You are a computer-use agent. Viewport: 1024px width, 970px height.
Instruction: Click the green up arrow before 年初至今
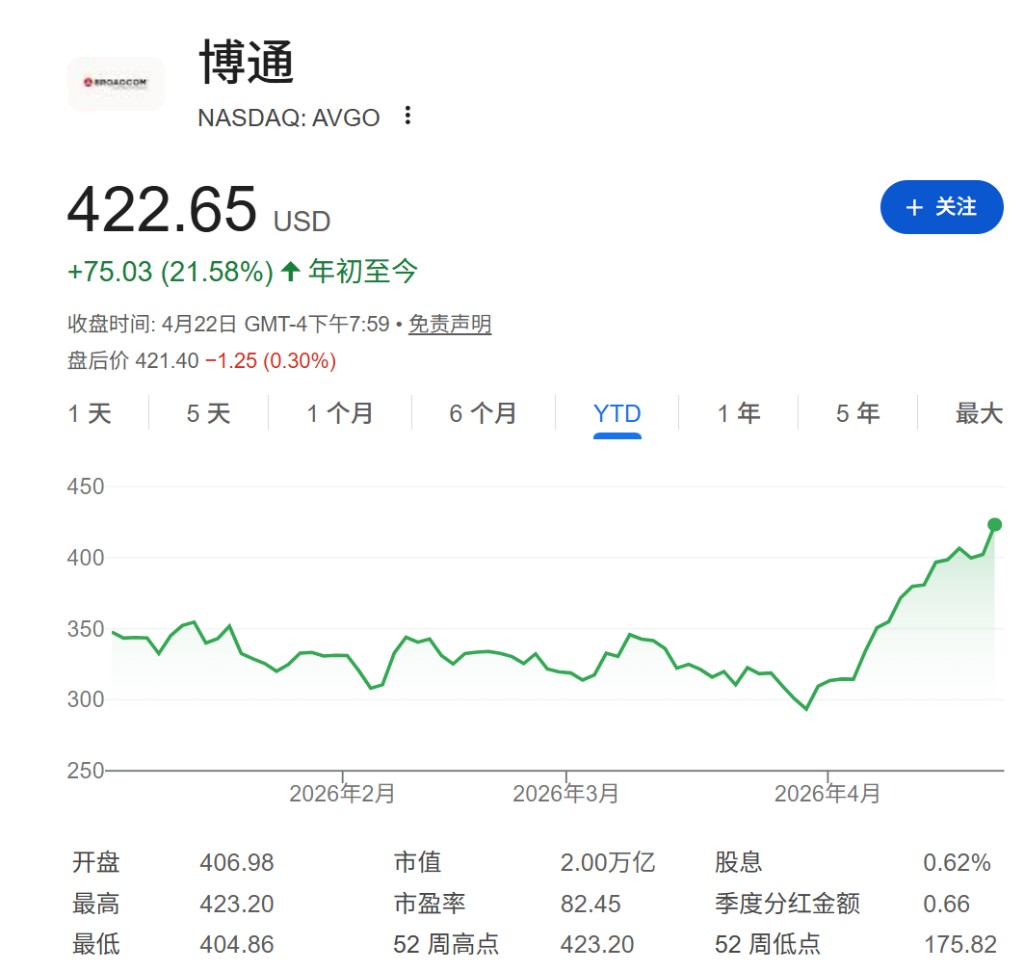coord(291,271)
